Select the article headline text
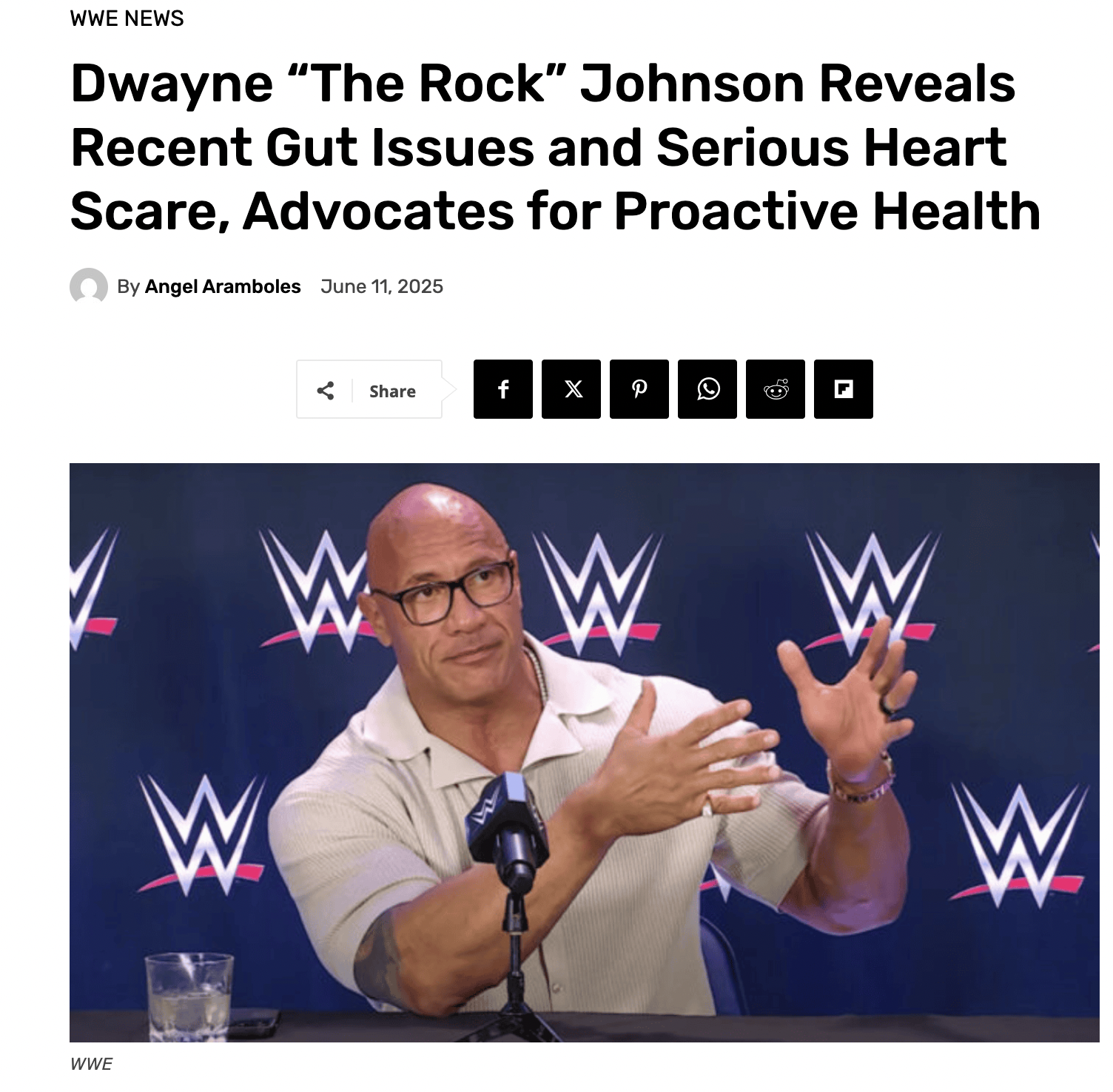This screenshot has width=1113, height=1092. (x=555, y=146)
